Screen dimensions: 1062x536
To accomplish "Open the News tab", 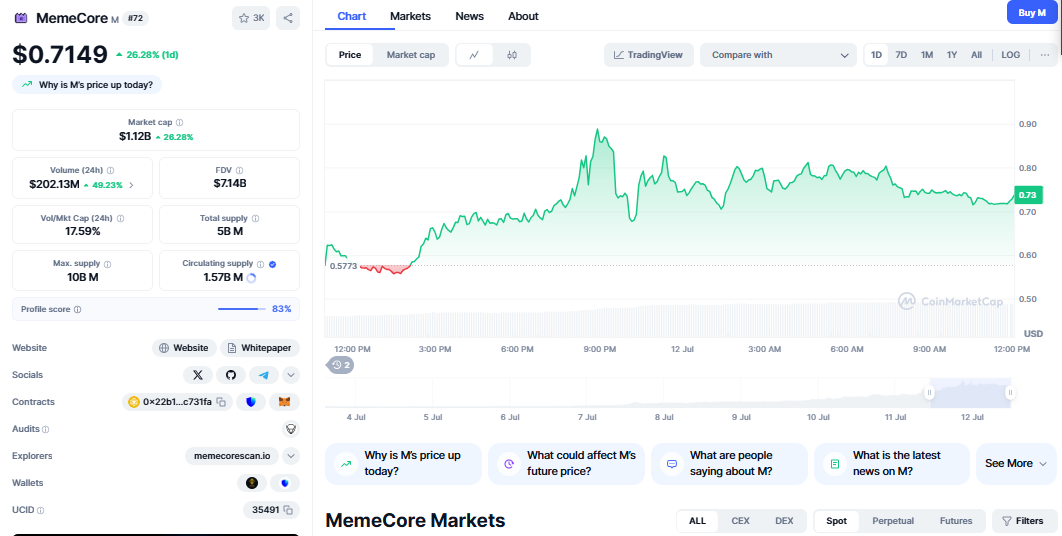I will click(469, 16).
